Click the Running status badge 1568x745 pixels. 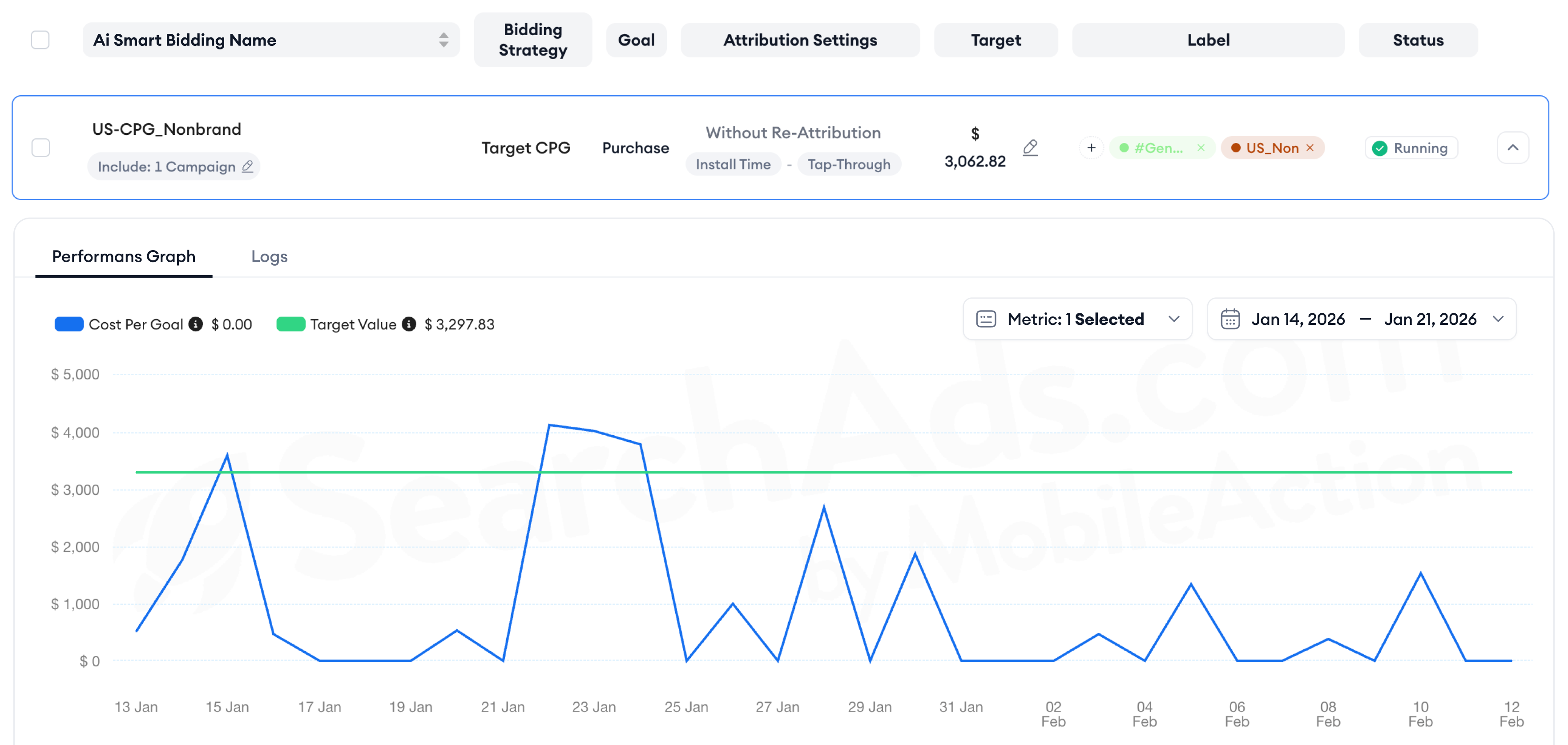[1411, 148]
